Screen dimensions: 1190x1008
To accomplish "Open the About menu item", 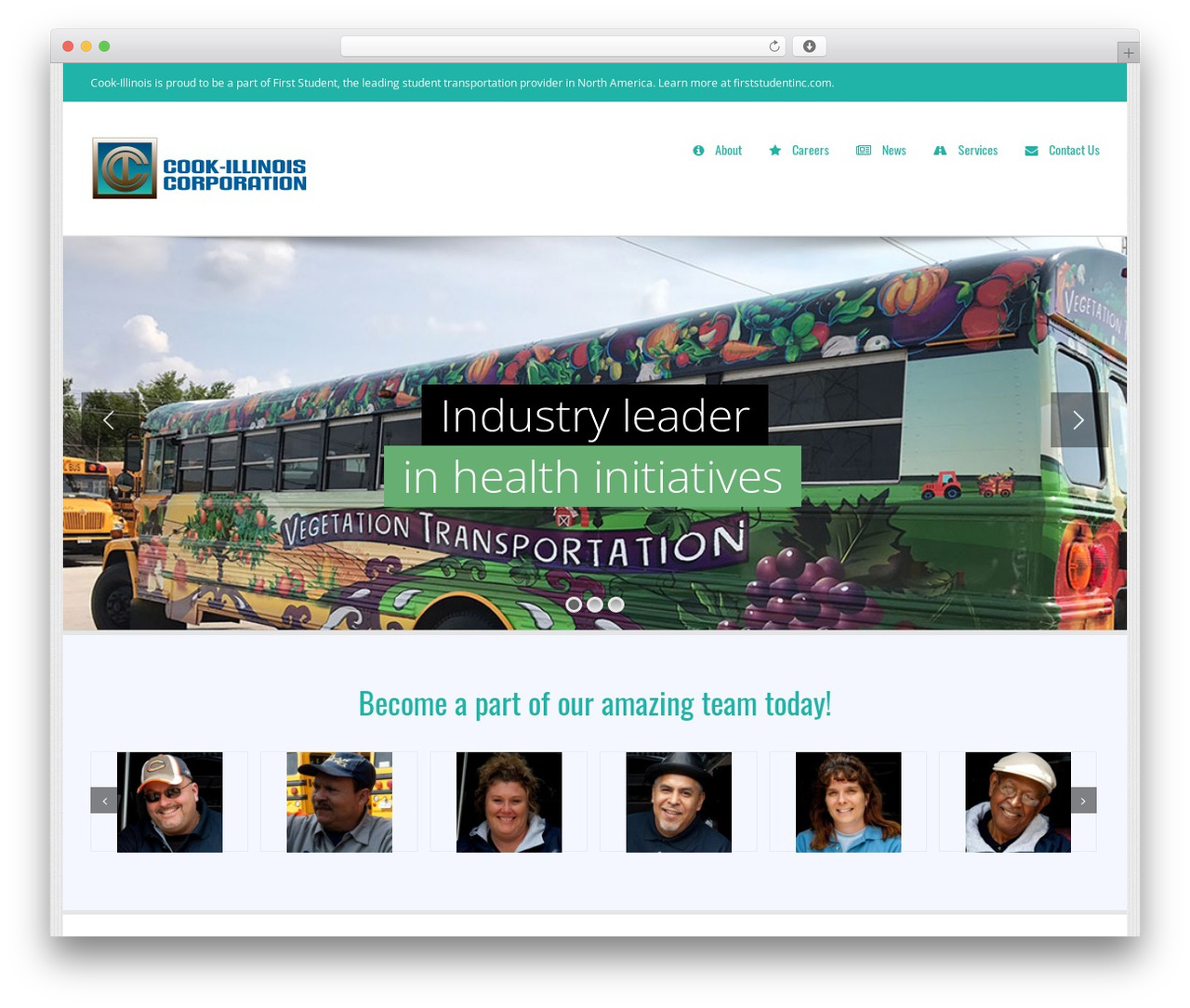I will pos(728,151).
